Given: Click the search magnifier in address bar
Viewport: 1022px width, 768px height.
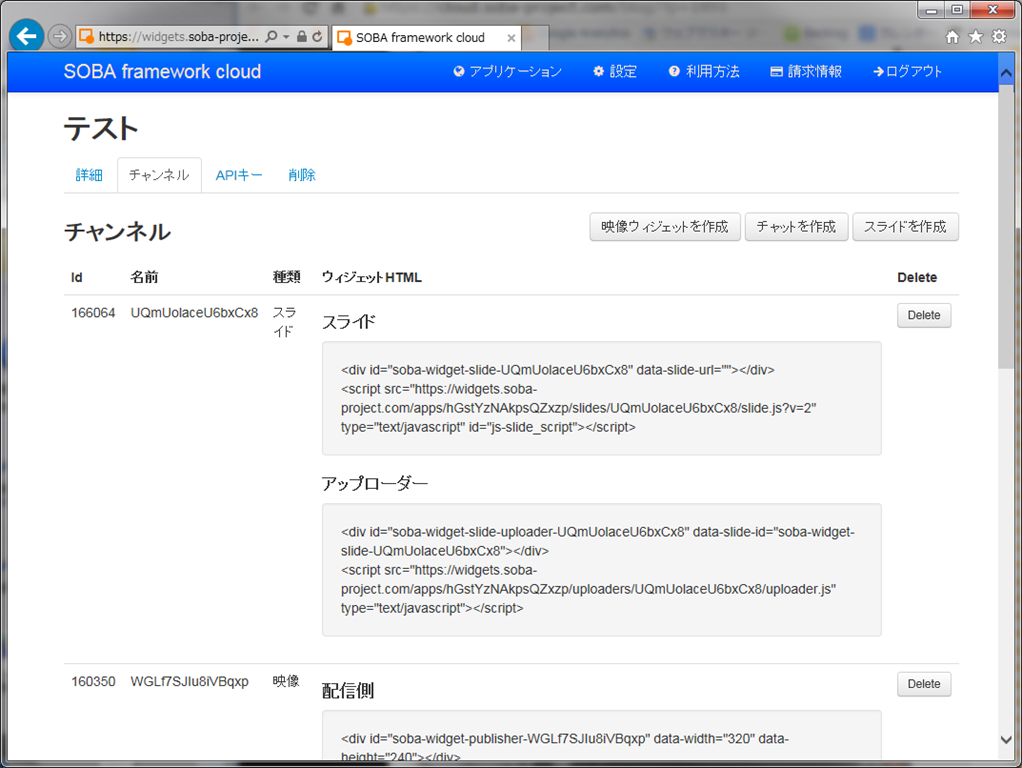Looking at the screenshot, I should pyautogui.click(x=272, y=37).
